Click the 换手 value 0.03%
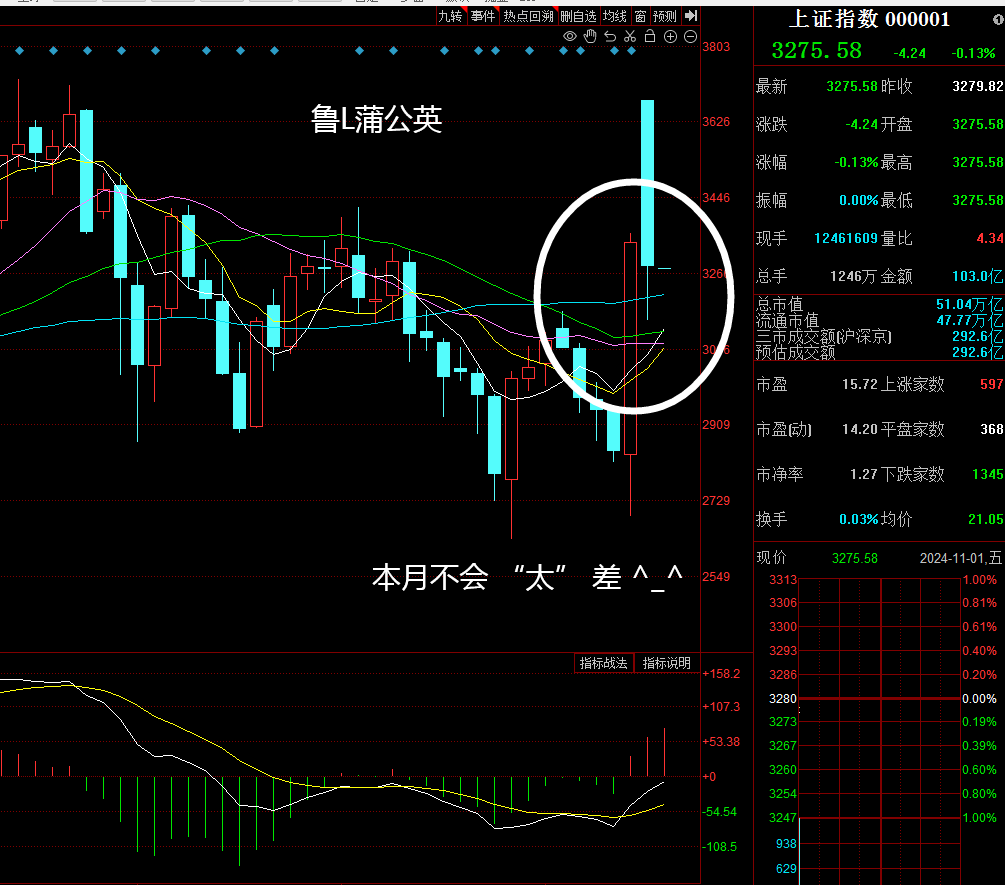Viewport: 1005px width, 885px height. click(x=859, y=519)
